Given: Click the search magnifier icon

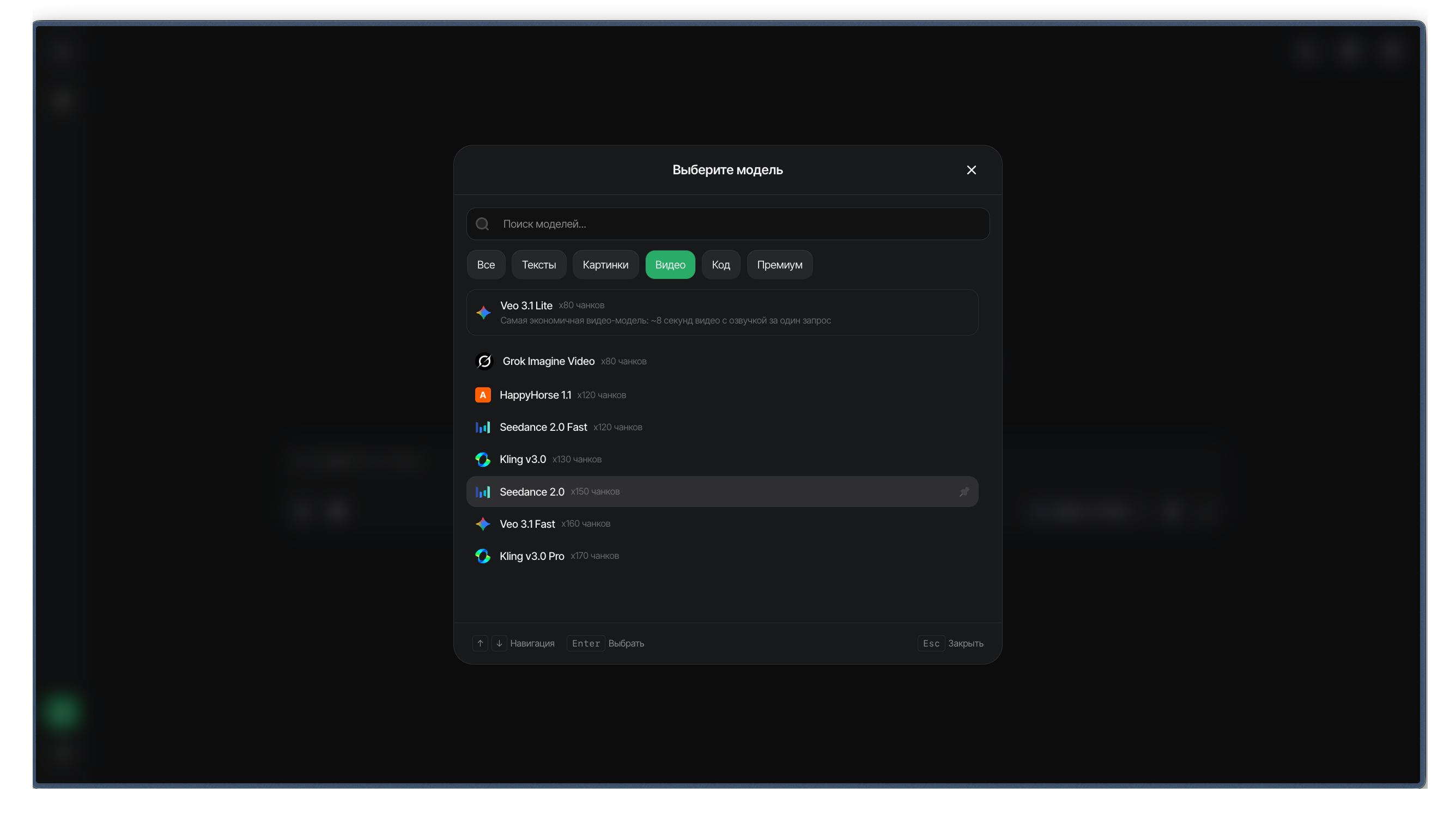Looking at the screenshot, I should [482, 224].
